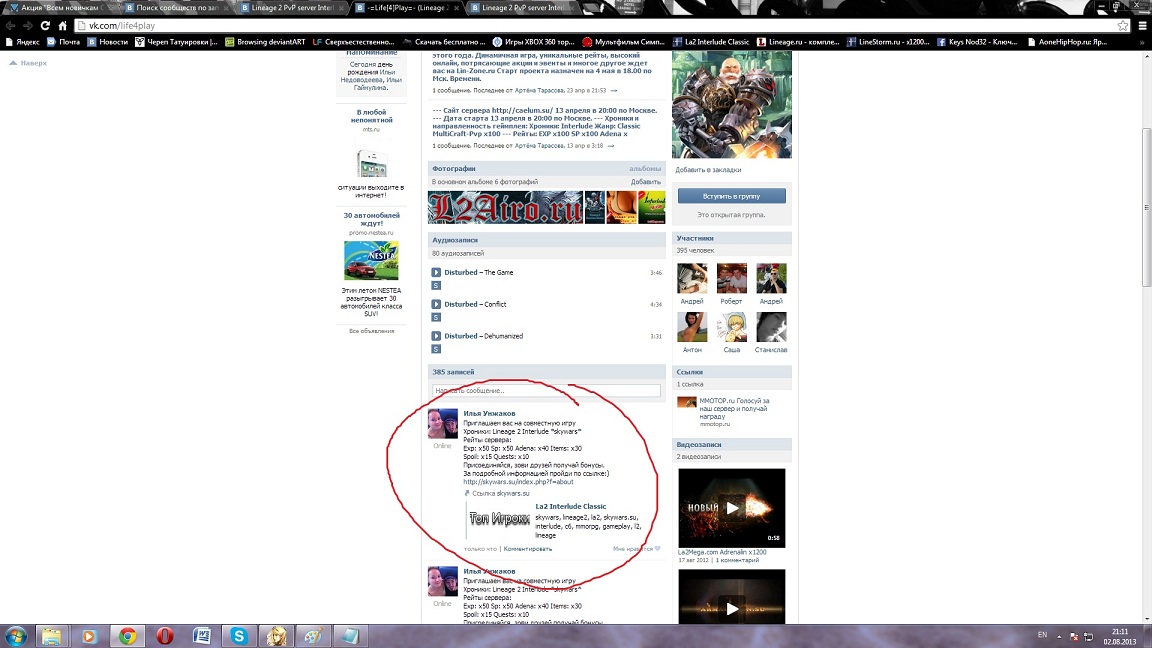Play Disturbed – Conflict audio track
Image resolution: width=1152 pixels, height=648 pixels.
436,304
